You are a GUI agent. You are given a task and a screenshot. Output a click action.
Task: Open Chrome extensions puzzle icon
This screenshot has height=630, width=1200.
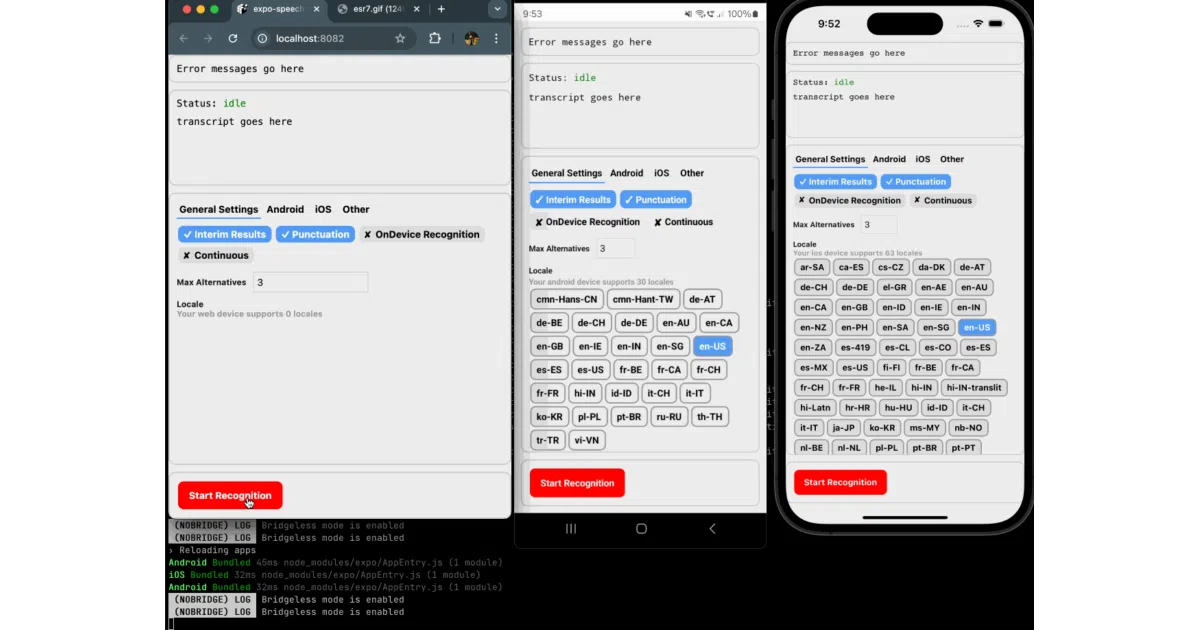[435, 38]
